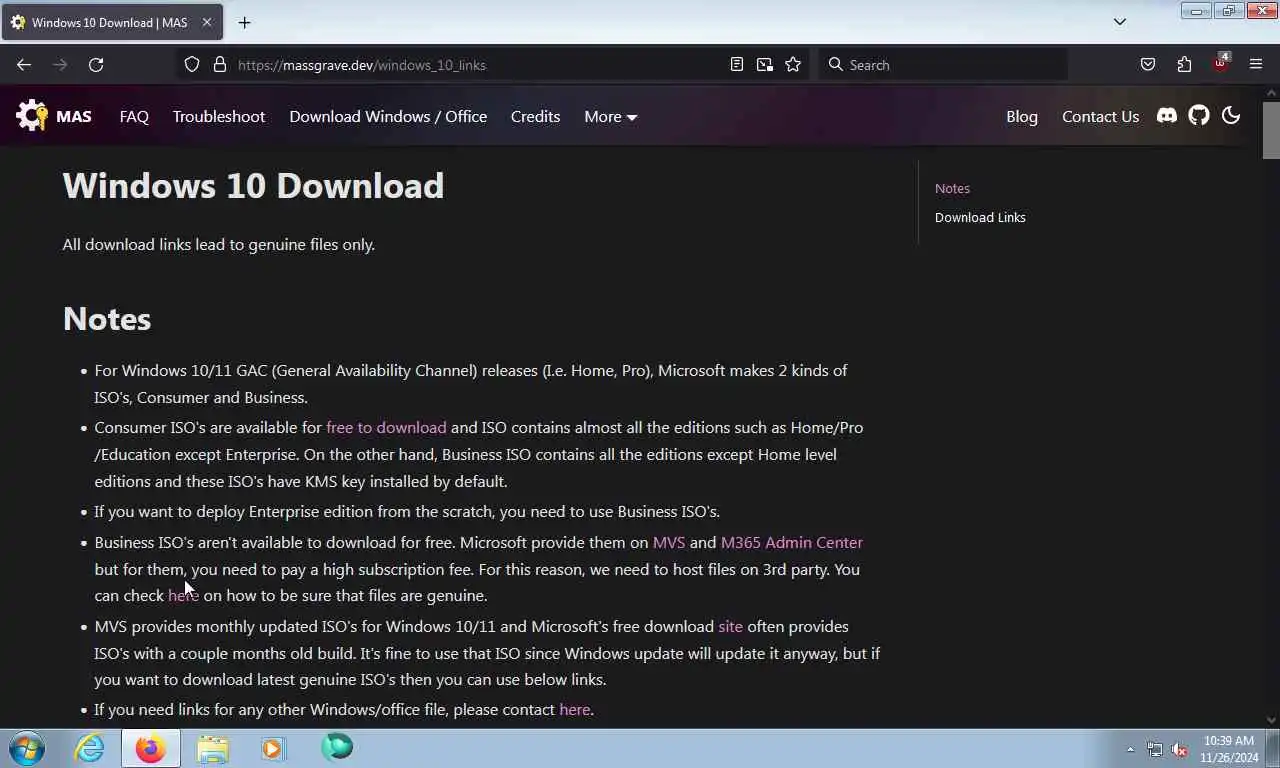Screen dimensions: 1280x768
Task: Open Windows Media Player from taskbar
Action: (x=274, y=748)
